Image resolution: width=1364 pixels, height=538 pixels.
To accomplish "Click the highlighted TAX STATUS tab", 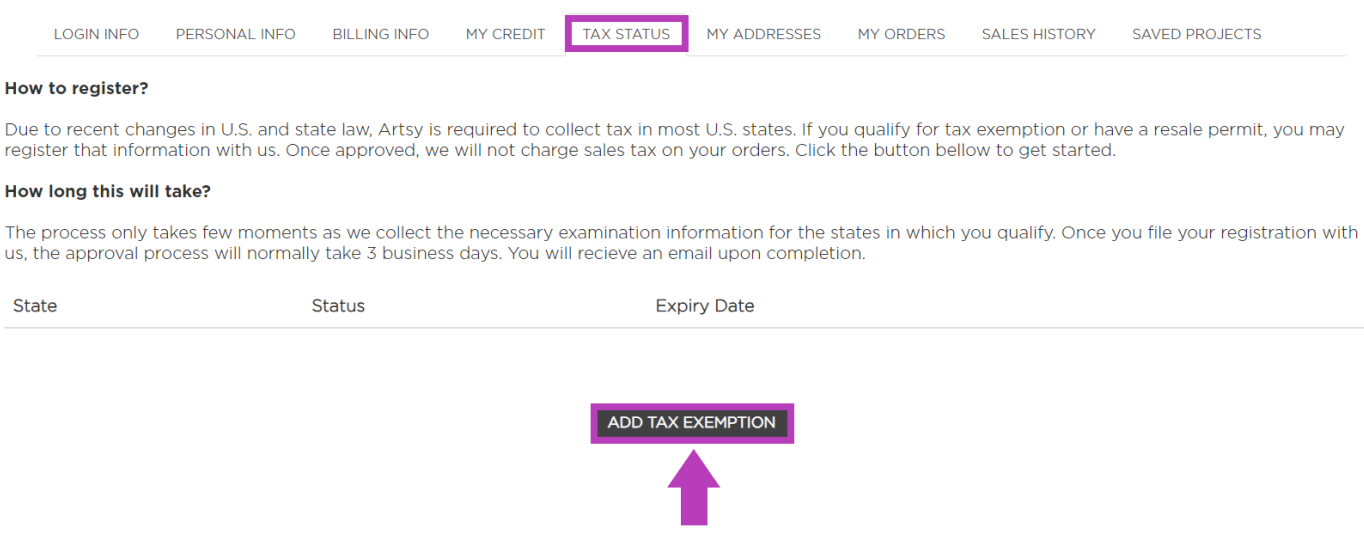I will tap(626, 34).
